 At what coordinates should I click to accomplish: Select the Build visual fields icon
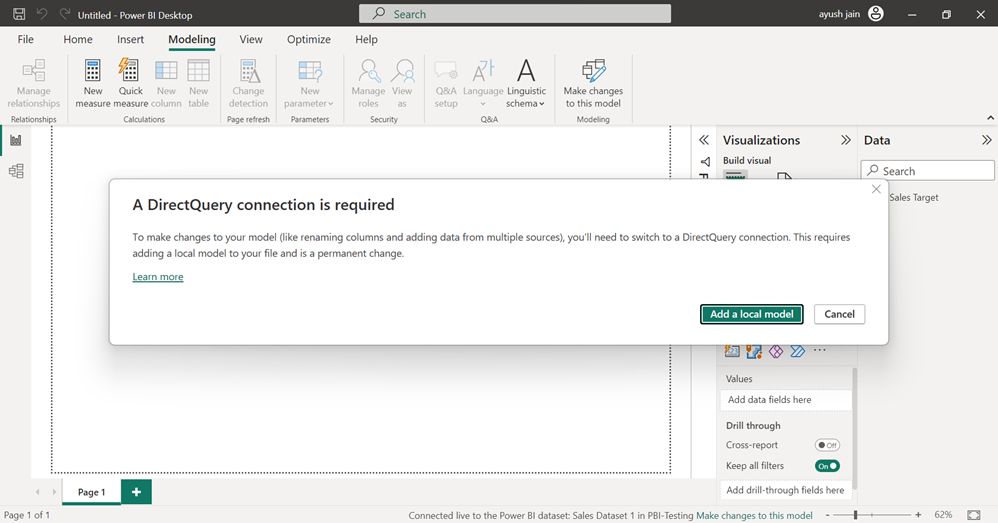(x=735, y=176)
